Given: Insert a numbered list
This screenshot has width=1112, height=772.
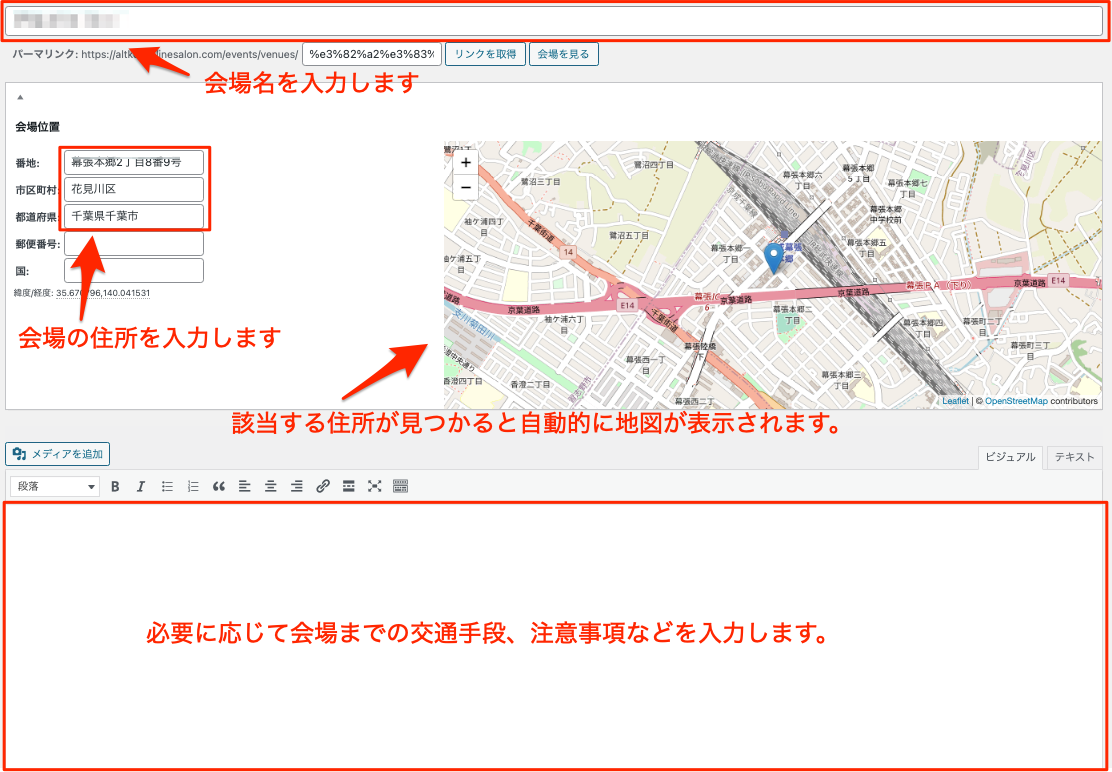Looking at the screenshot, I should (193, 487).
